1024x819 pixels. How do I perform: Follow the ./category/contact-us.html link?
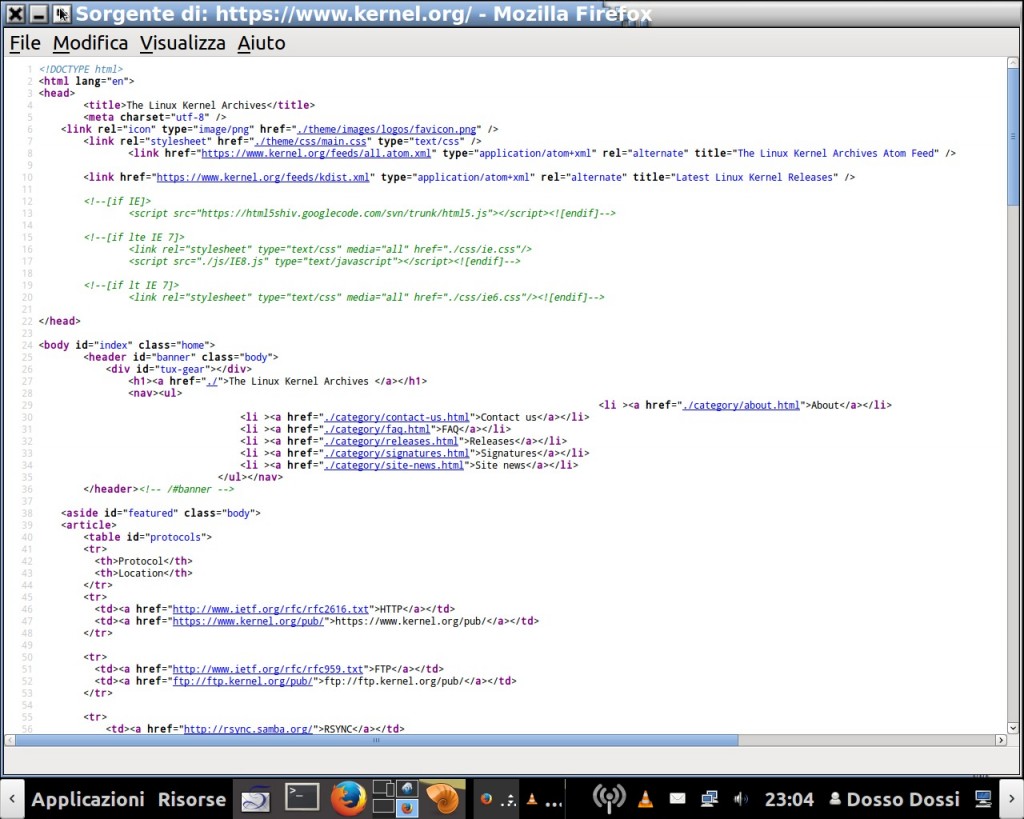tap(397, 417)
